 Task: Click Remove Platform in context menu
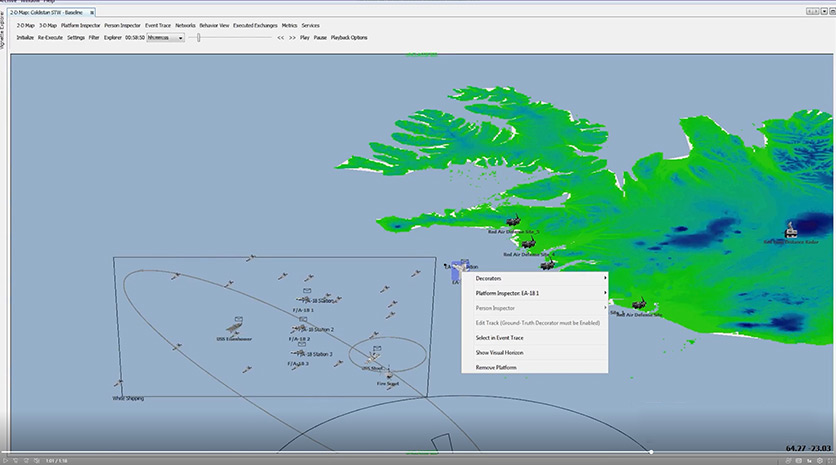[x=496, y=368]
